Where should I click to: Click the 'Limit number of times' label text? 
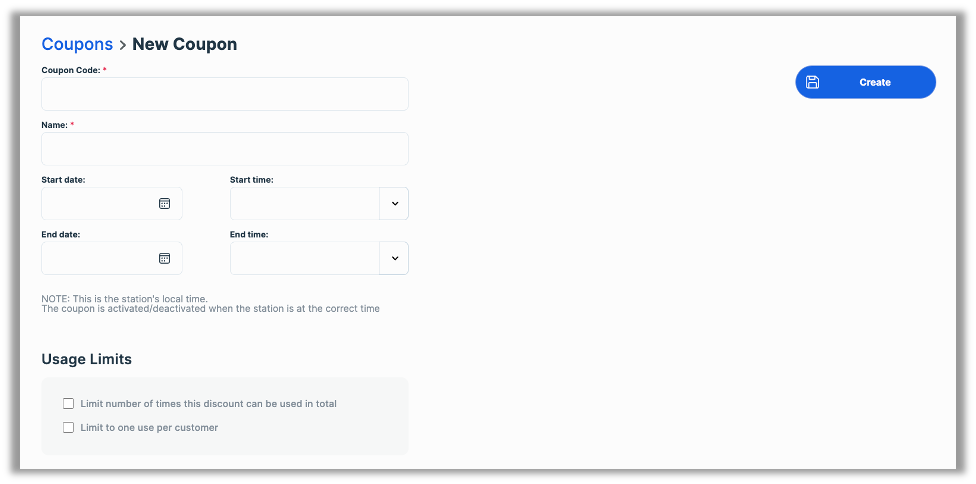click(208, 404)
